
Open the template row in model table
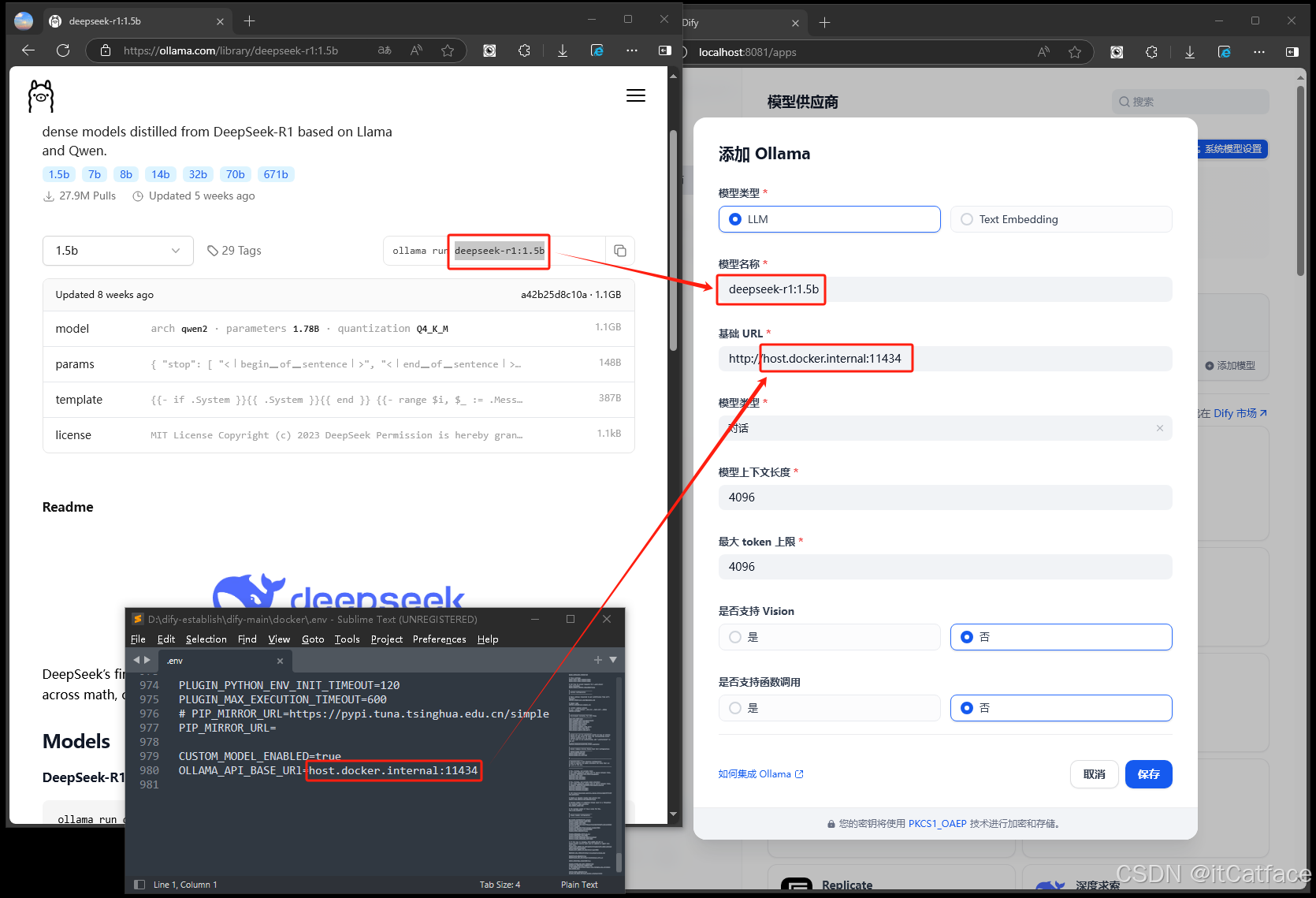(x=339, y=400)
